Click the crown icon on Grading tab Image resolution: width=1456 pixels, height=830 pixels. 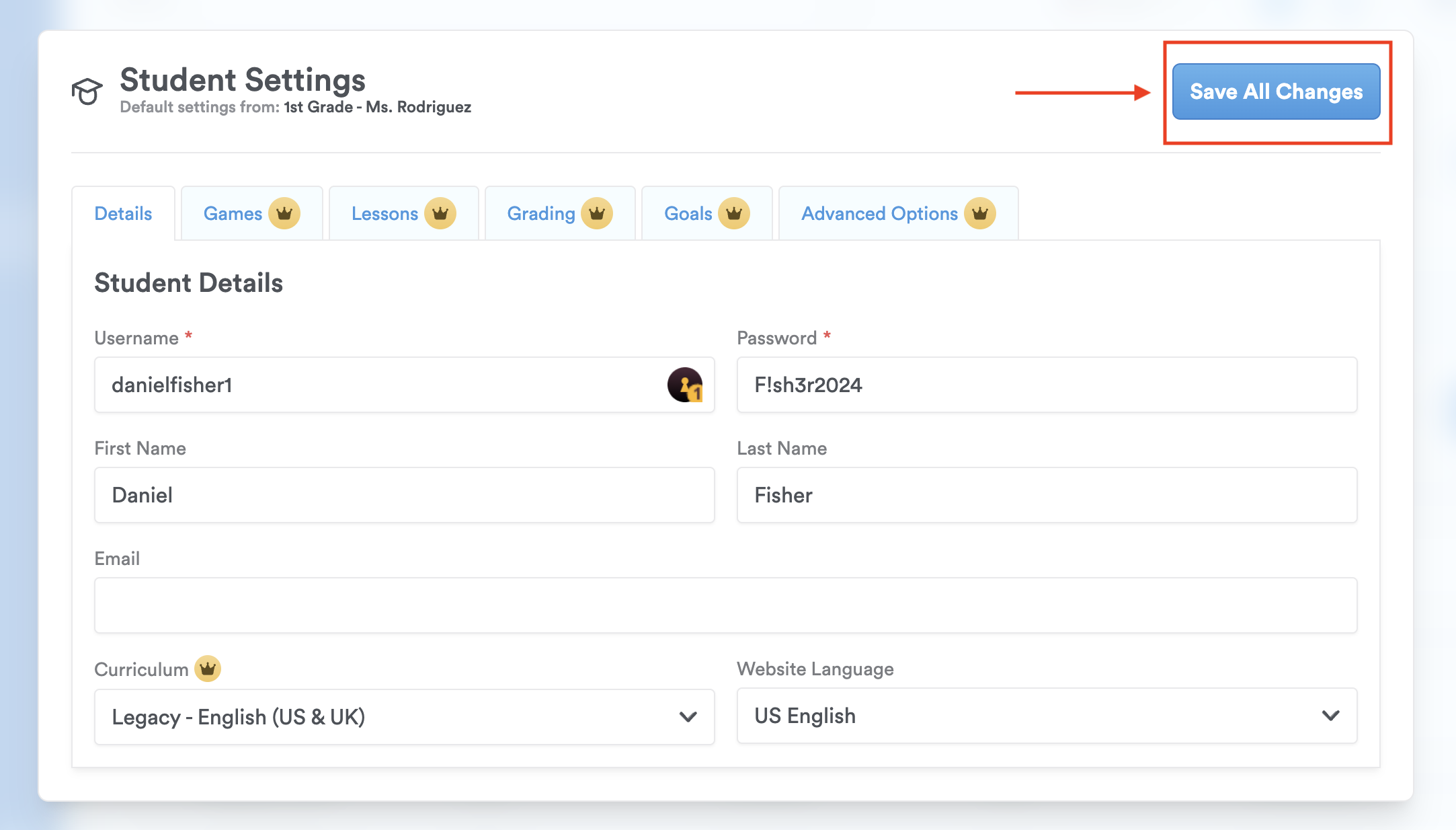tap(597, 214)
